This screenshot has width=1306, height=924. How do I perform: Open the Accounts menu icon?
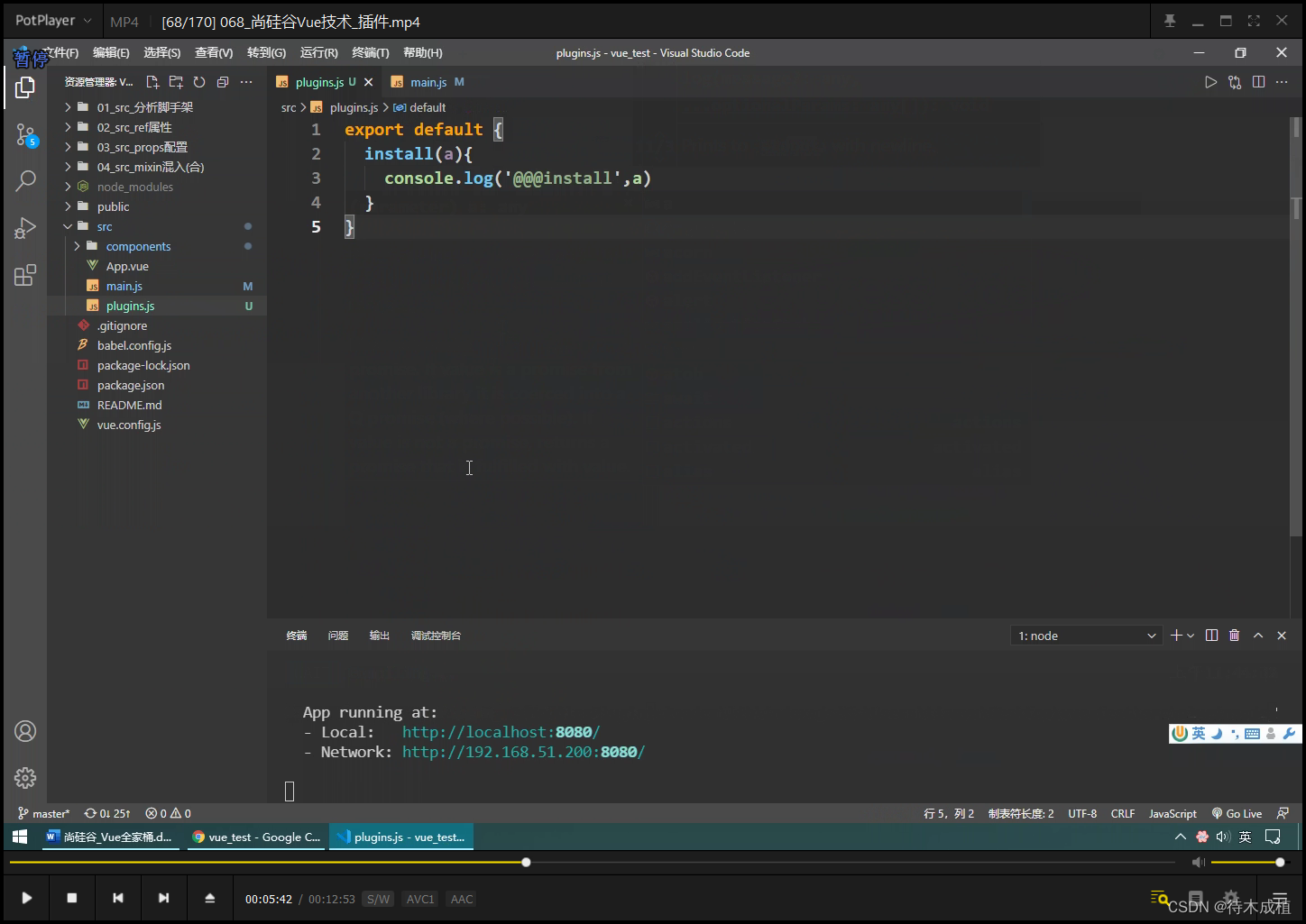click(25, 731)
